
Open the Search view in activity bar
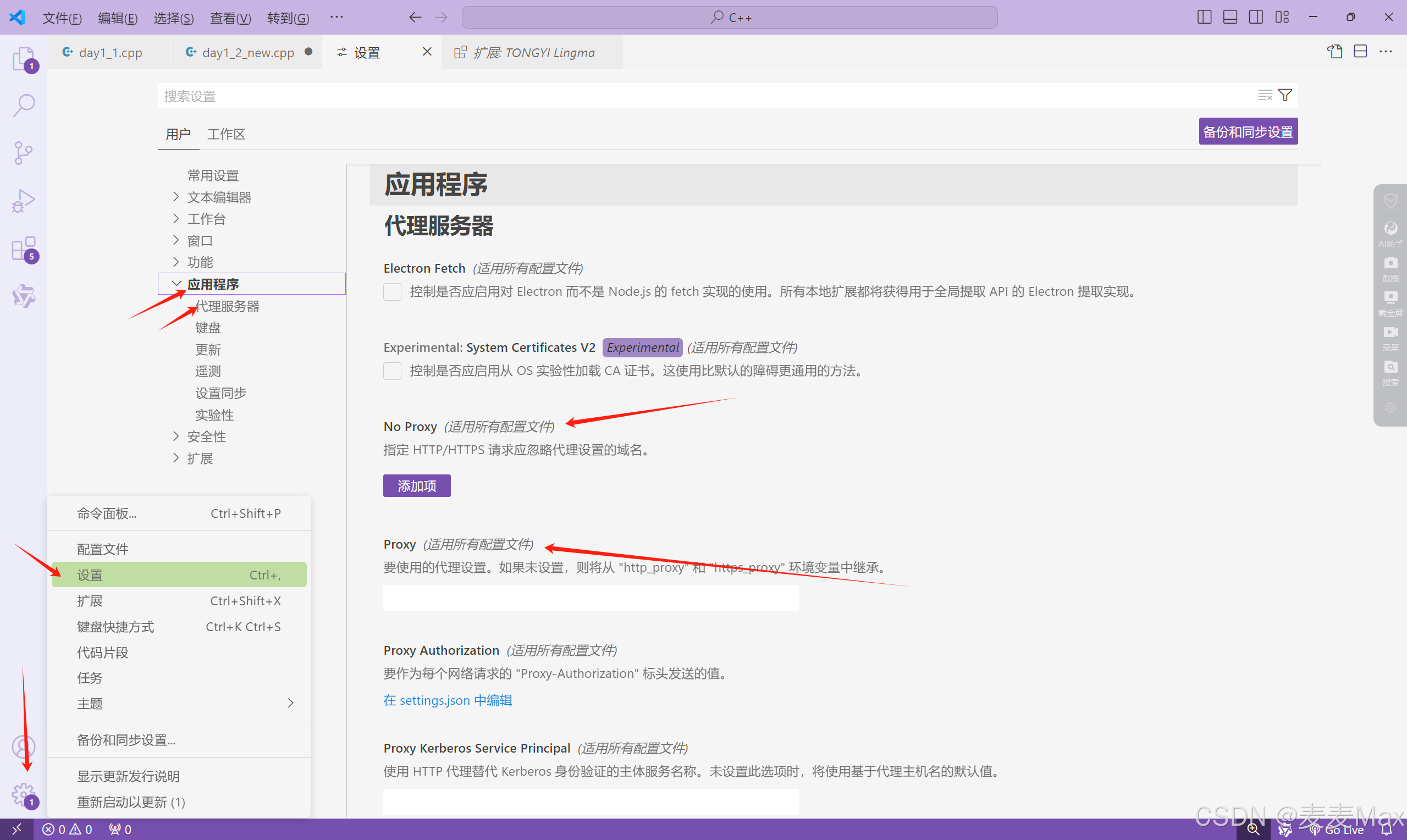point(24,106)
